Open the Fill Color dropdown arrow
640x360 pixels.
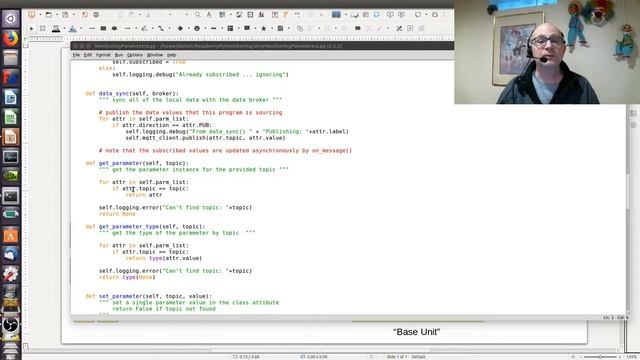[x=81, y=29]
